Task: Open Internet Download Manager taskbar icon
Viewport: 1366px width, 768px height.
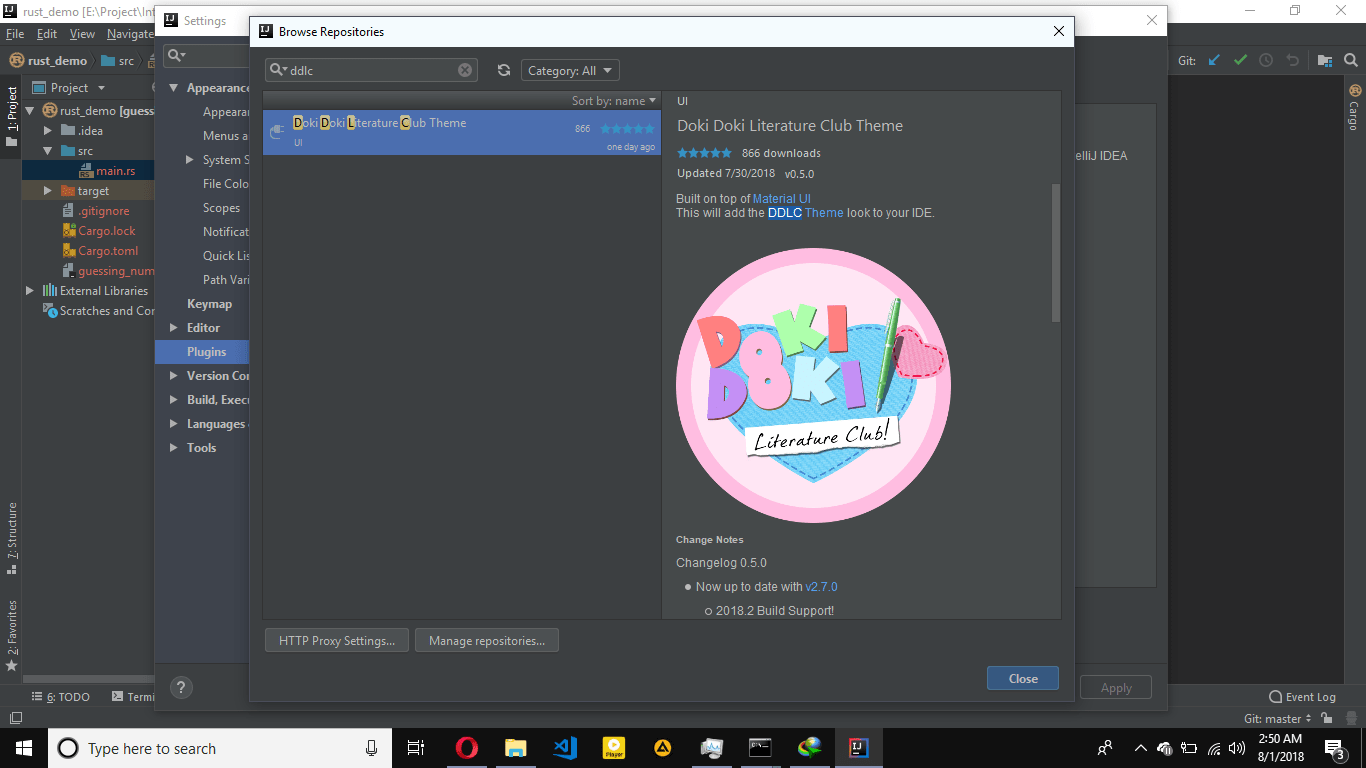Action: (809, 747)
